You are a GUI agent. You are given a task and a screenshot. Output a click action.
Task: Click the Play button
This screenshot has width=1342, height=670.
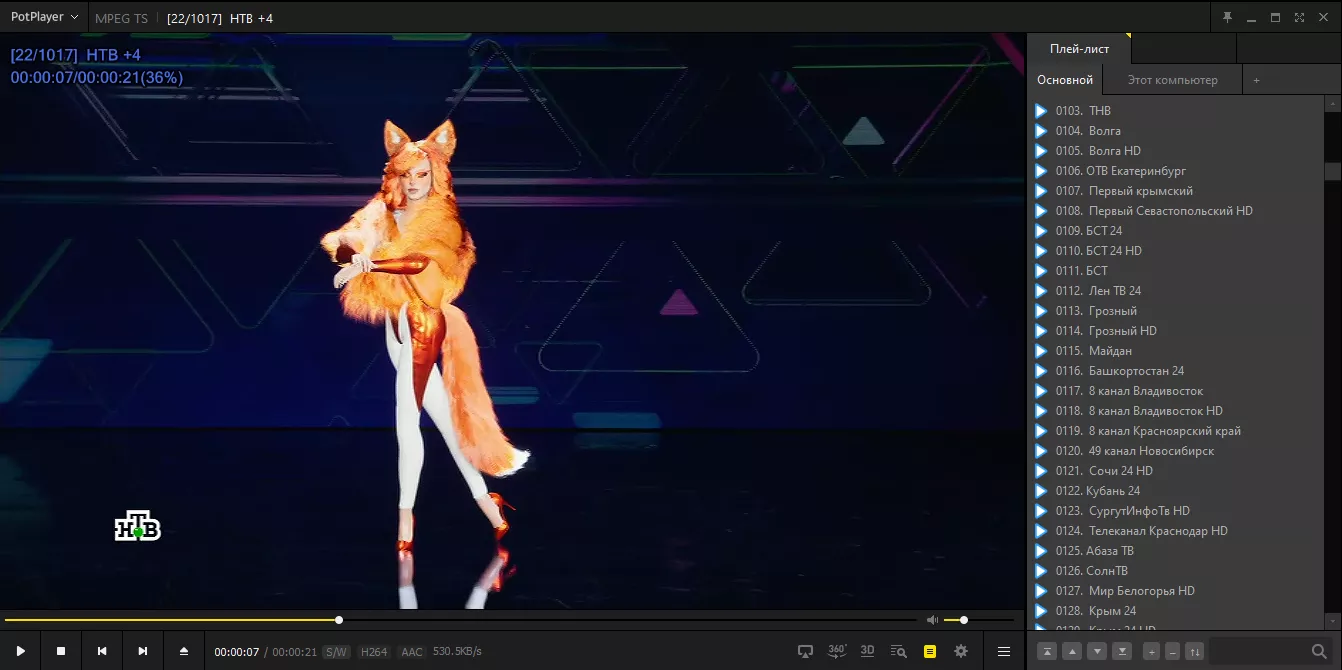point(20,651)
